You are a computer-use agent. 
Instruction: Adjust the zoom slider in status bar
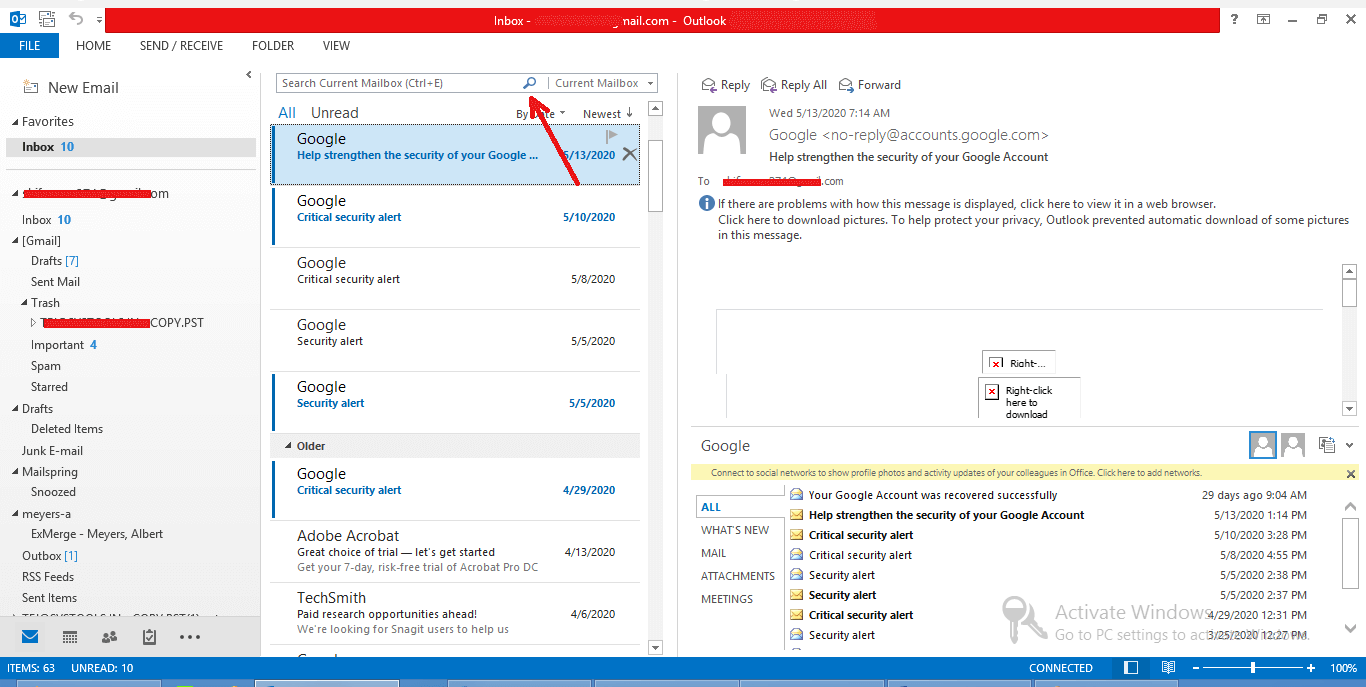coord(1253,667)
